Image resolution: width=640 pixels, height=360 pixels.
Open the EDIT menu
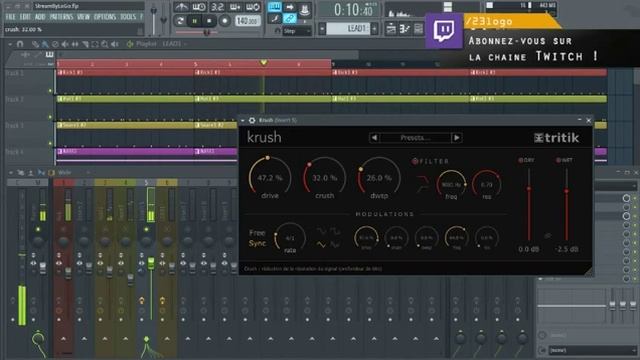25,17
